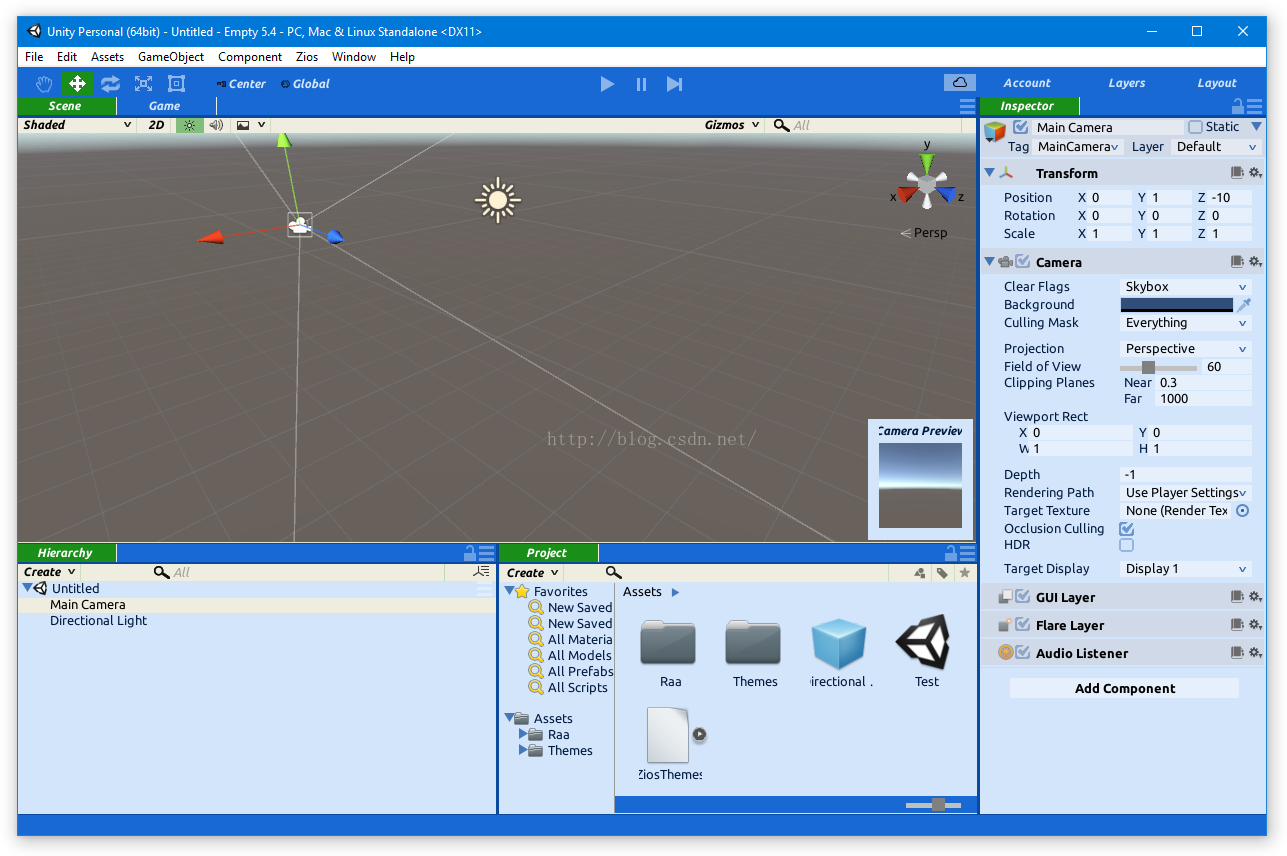Toggle scene lighting sun icon

pos(188,125)
